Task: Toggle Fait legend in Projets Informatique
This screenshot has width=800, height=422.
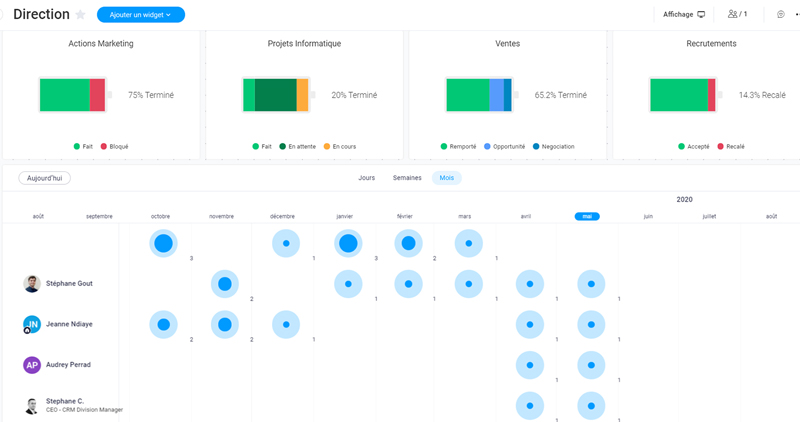Action: point(262,146)
